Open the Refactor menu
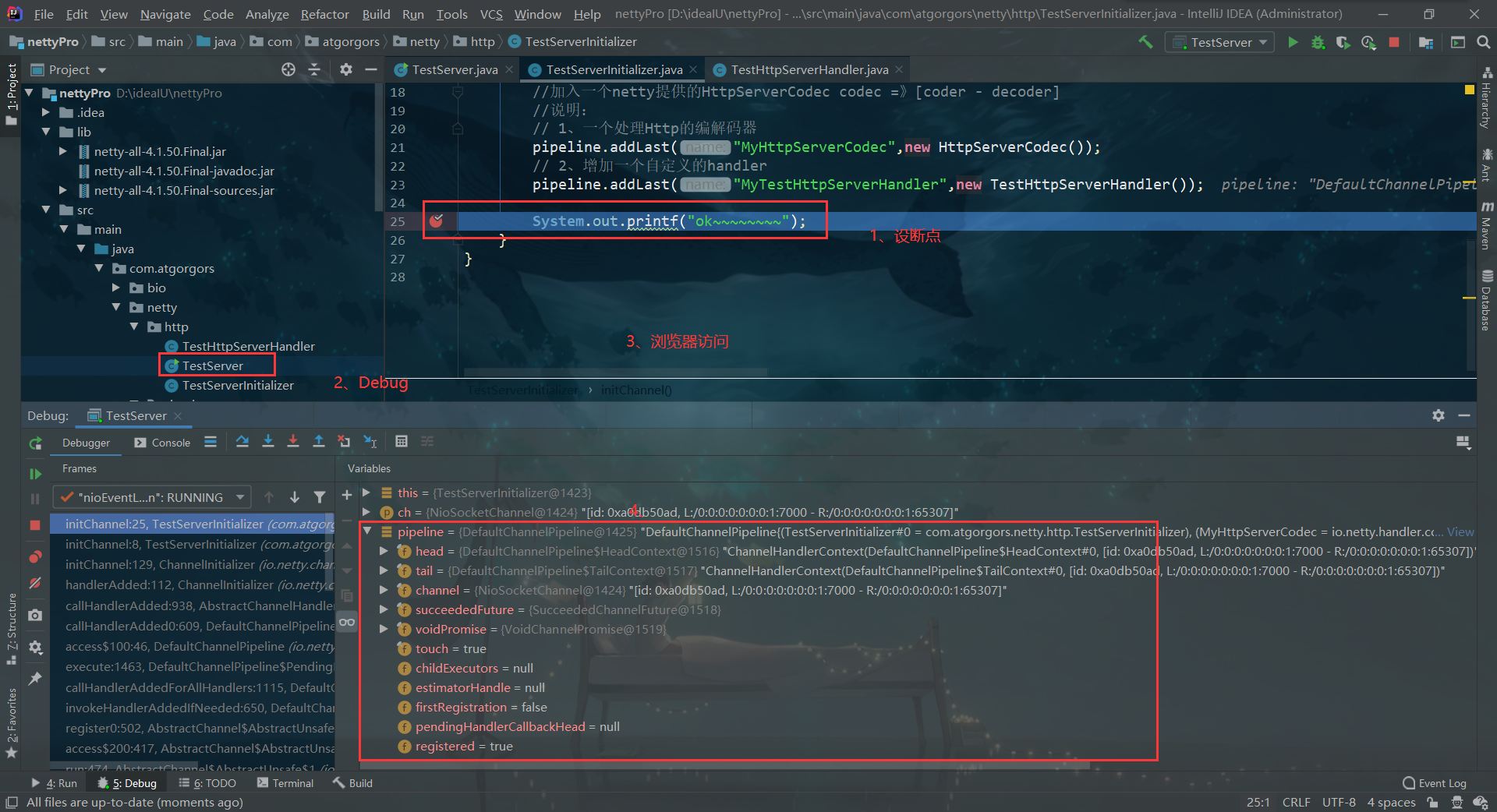1497x812 pixels. coord(324,14)
